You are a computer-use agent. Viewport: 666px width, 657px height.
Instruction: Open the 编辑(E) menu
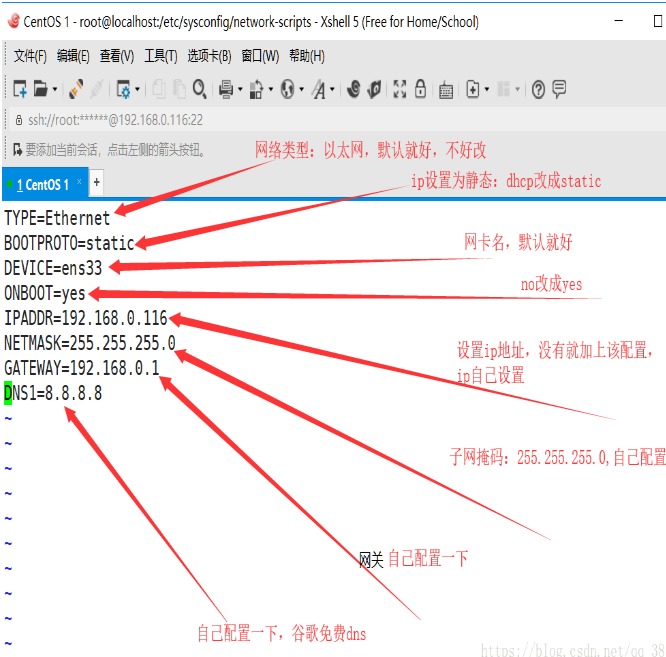73,56
